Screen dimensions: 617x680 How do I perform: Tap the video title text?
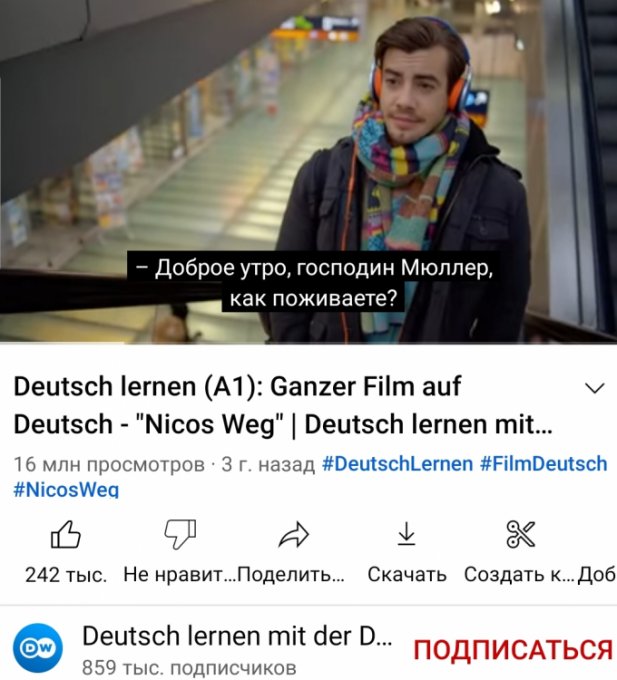(283, 405)
